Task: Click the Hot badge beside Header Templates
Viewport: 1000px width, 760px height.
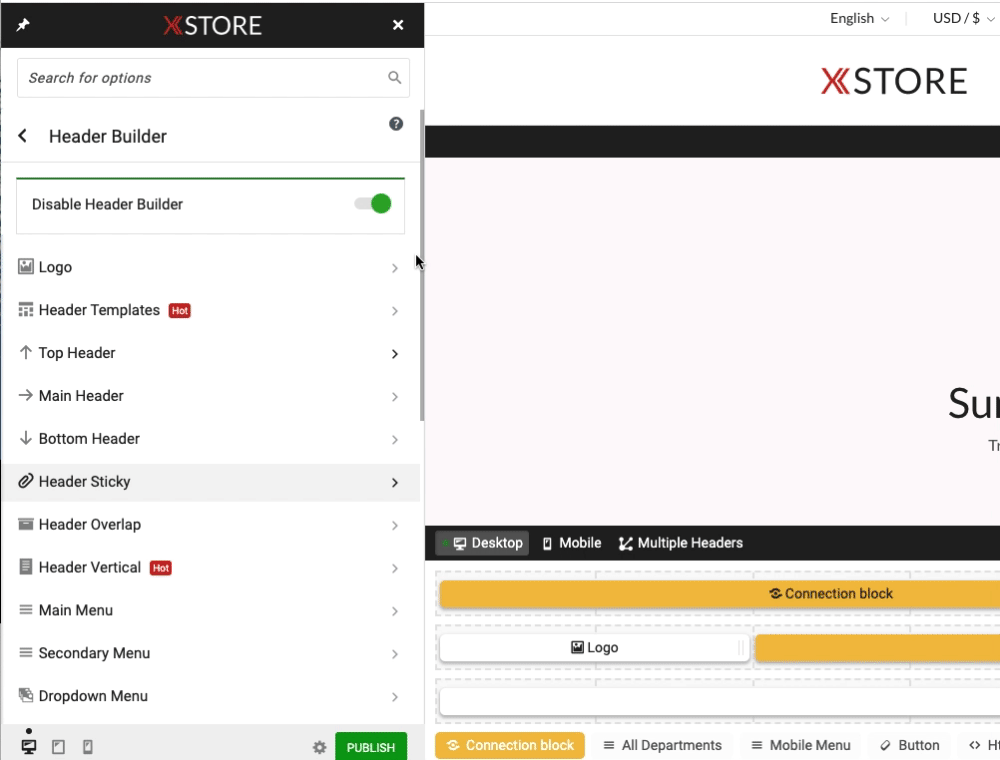Action: point(180,311)
